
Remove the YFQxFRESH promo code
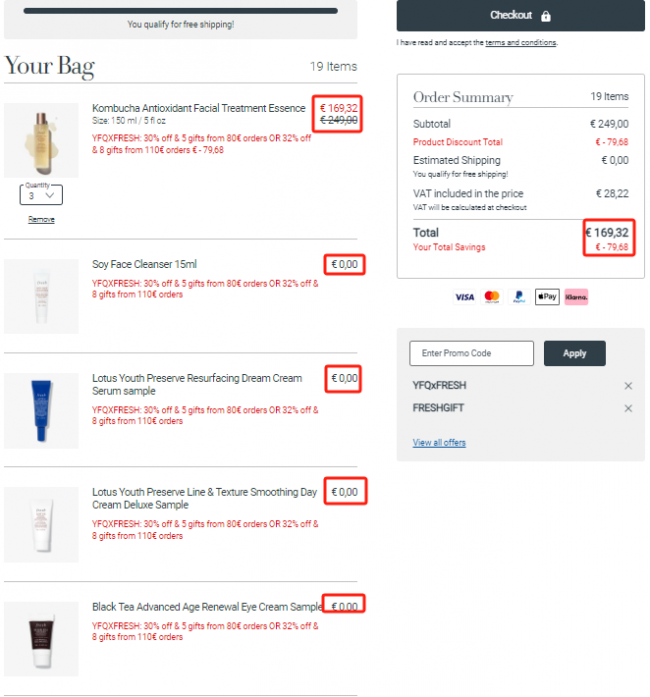click(628, 386)
